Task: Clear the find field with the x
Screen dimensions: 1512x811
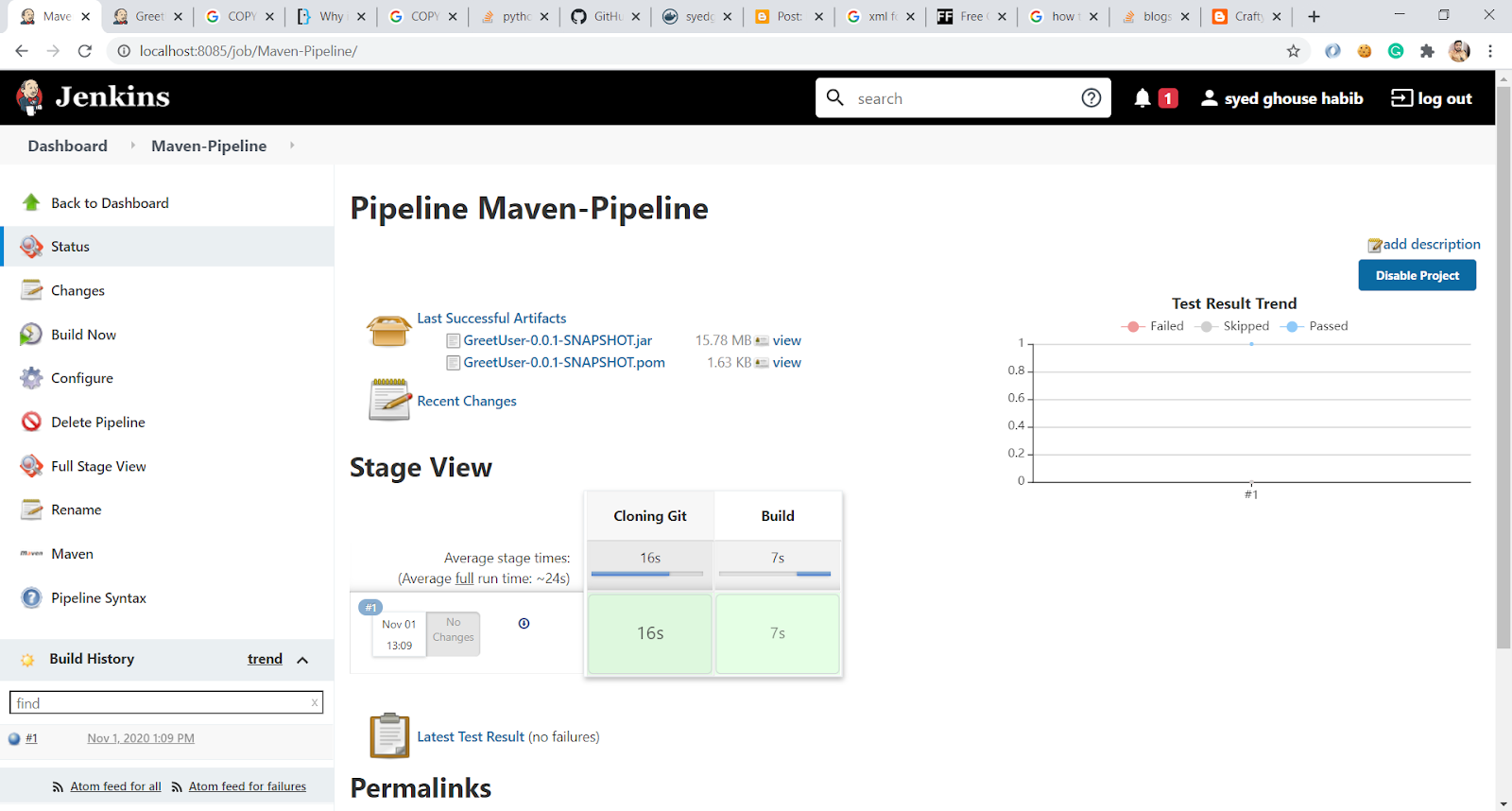Action: [x=315, y=702]
